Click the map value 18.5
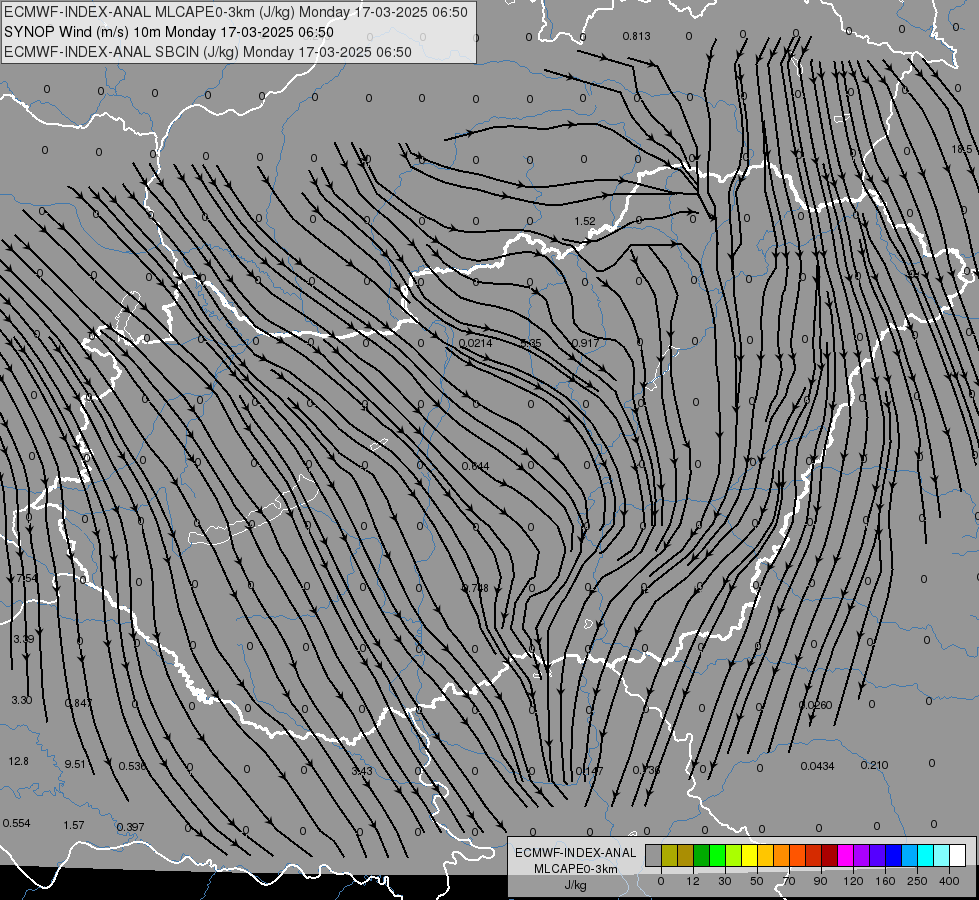Image resolution: width=979 pixels, height=900 pixels. (962, 149)
